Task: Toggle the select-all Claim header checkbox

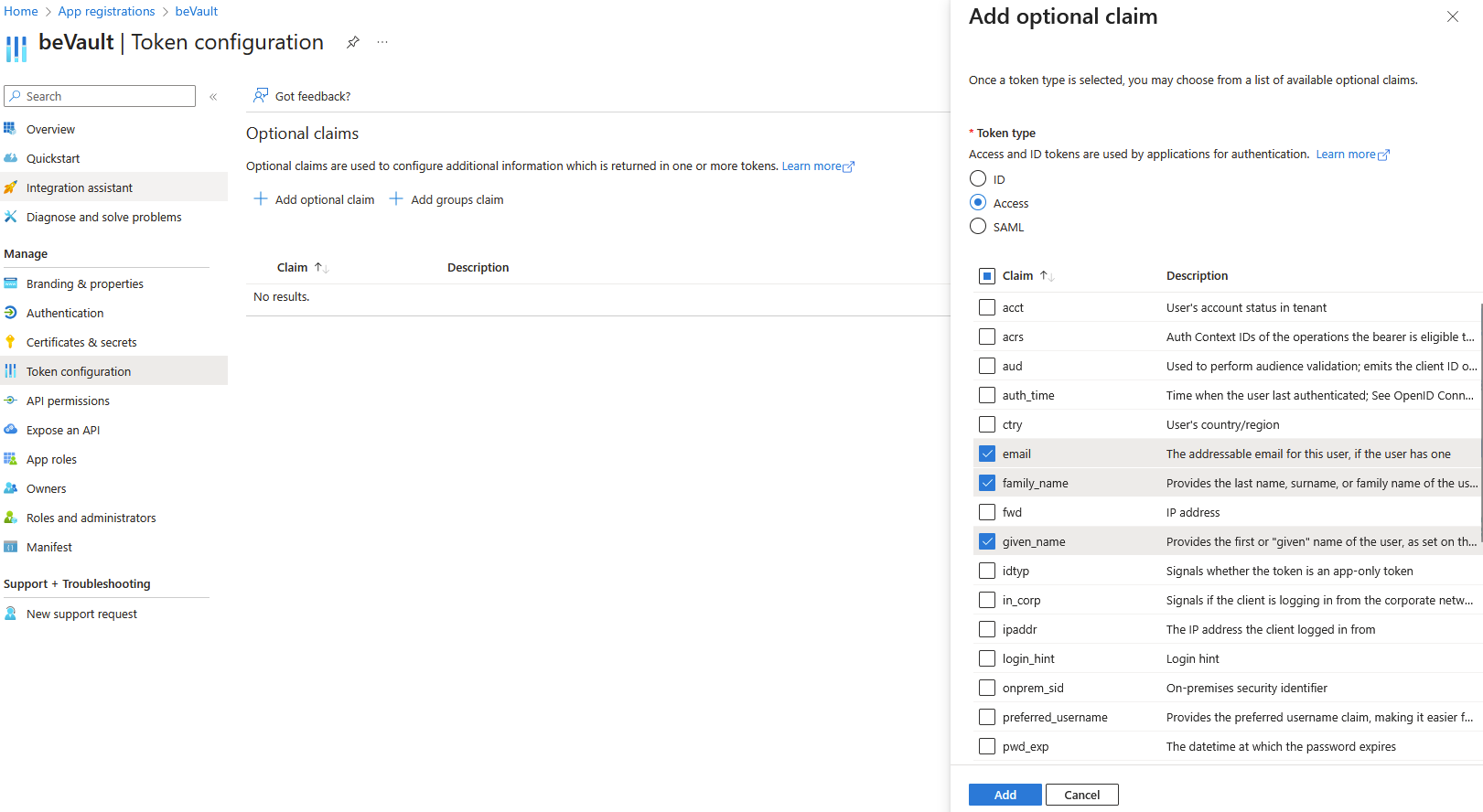Action: coord(987,276)
